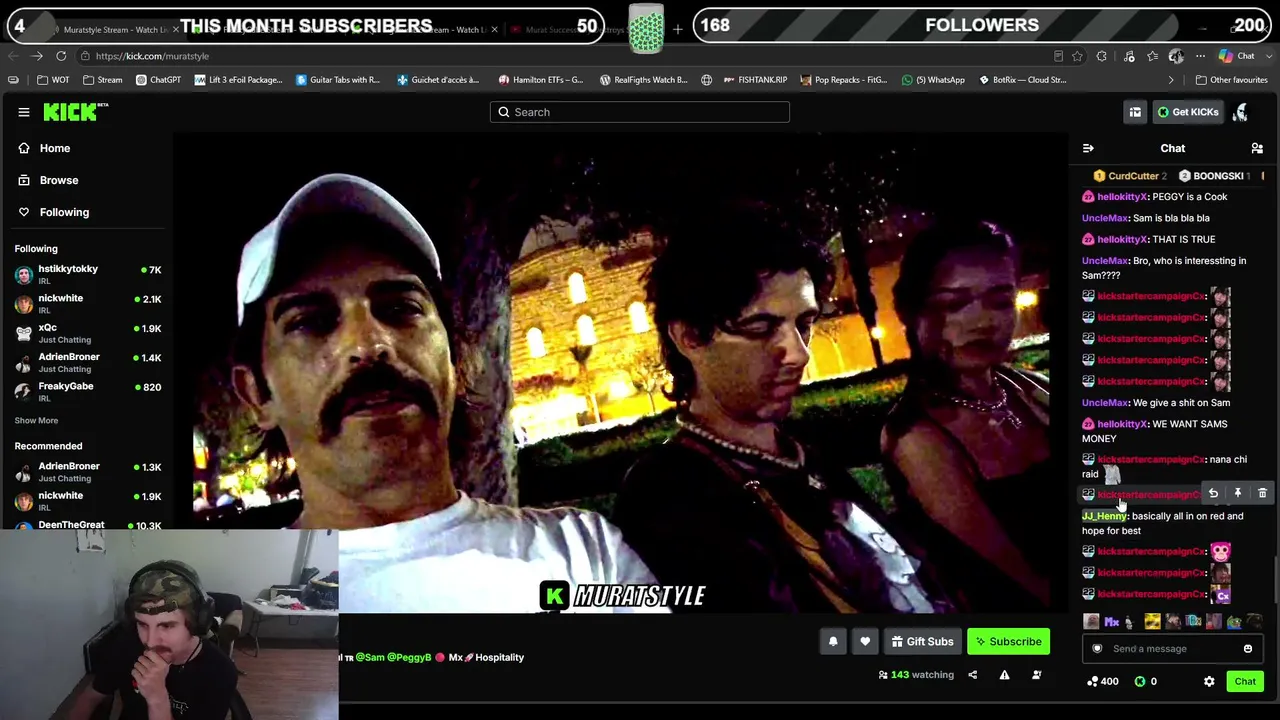Open the user options icon beside report

pos(1036,675)
